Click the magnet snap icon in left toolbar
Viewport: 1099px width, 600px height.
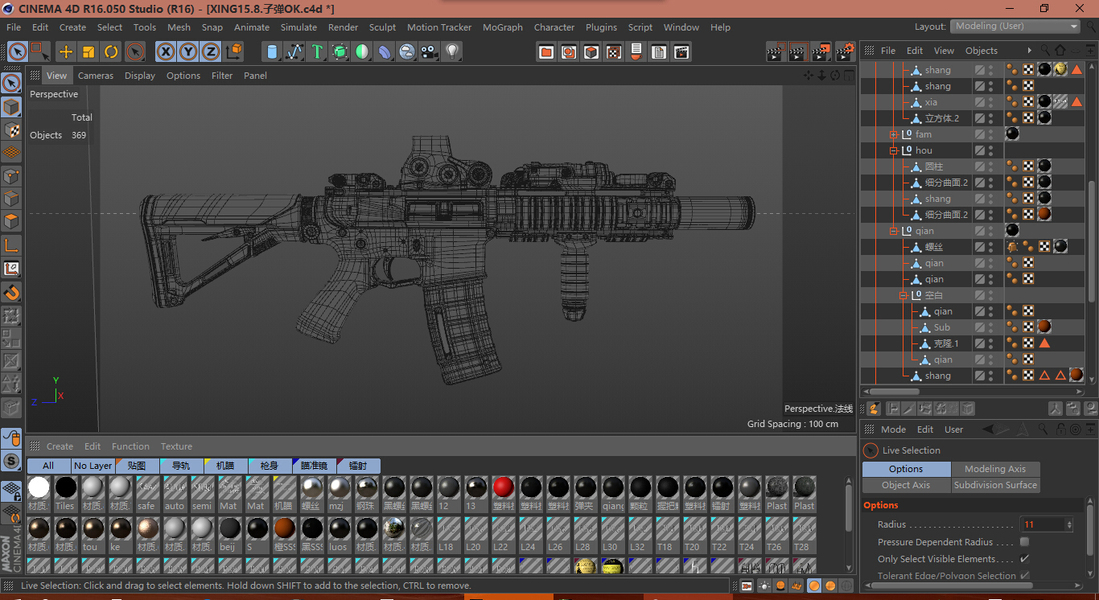11,292
